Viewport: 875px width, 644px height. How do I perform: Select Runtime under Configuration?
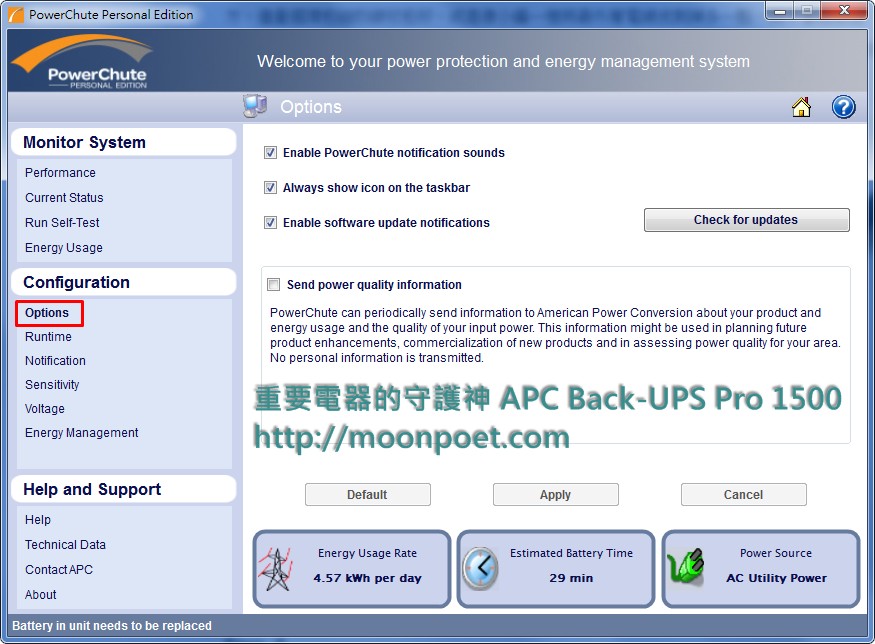pyautogui.click(x=48, y=337)
